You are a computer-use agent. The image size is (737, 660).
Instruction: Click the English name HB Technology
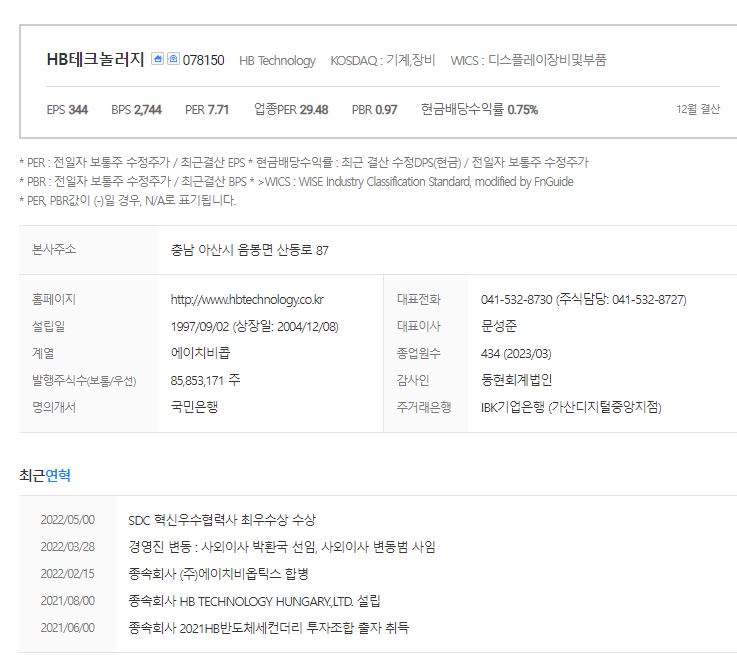(277, 61)
